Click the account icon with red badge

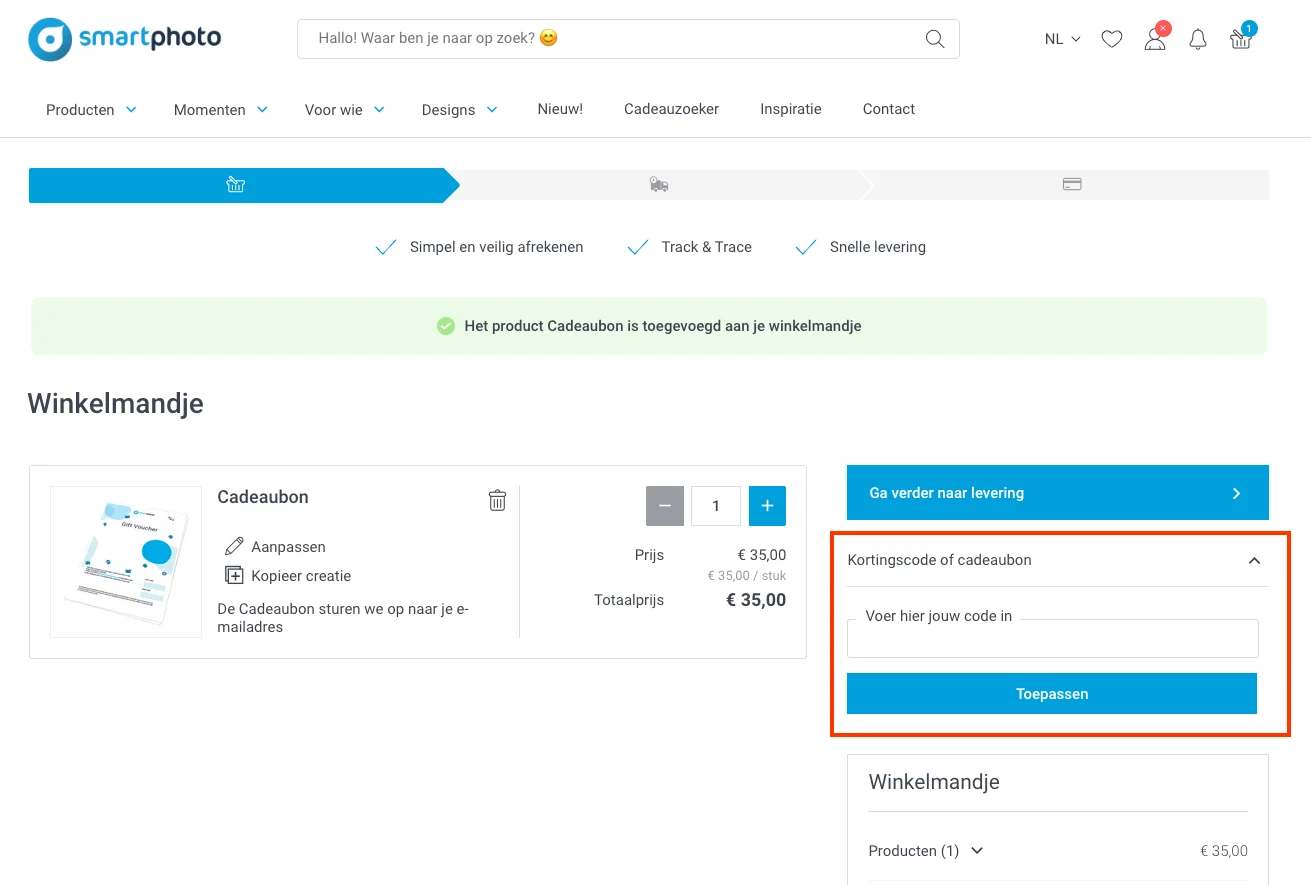coord(1154,40)
